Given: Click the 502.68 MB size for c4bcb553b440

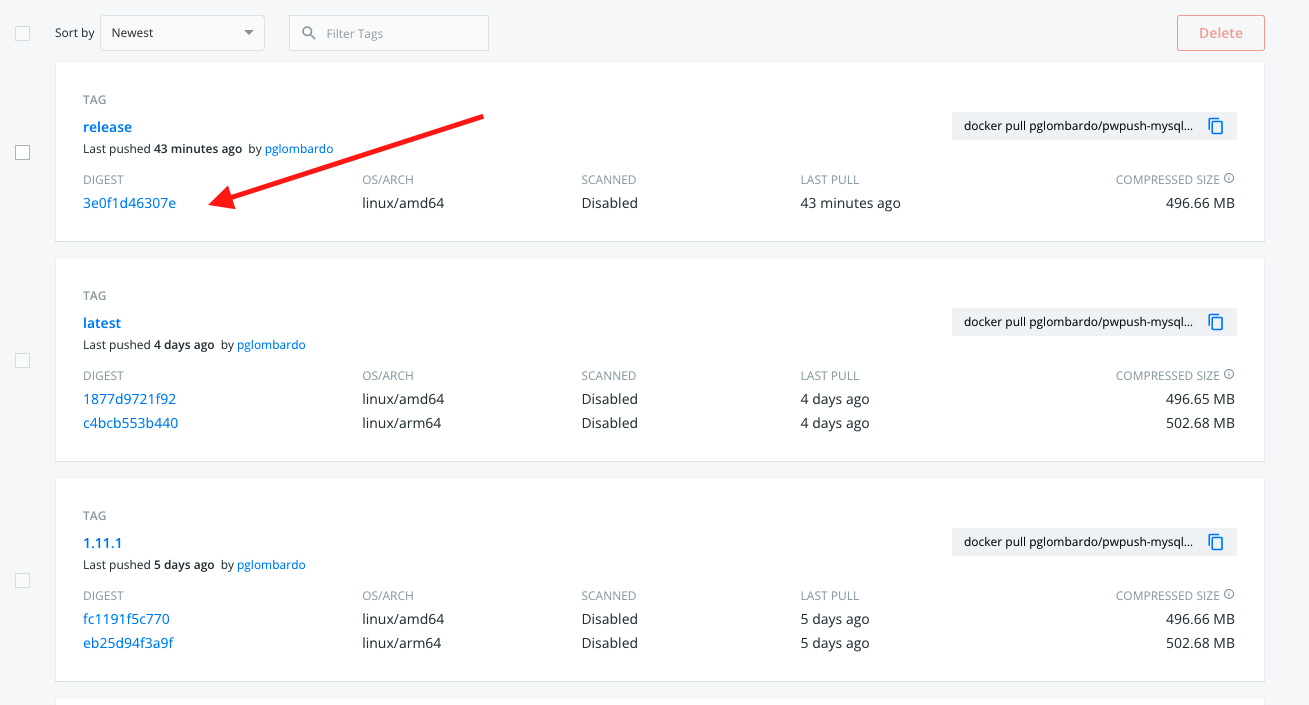Looking at the screenshot, I should pos(1200,423).
